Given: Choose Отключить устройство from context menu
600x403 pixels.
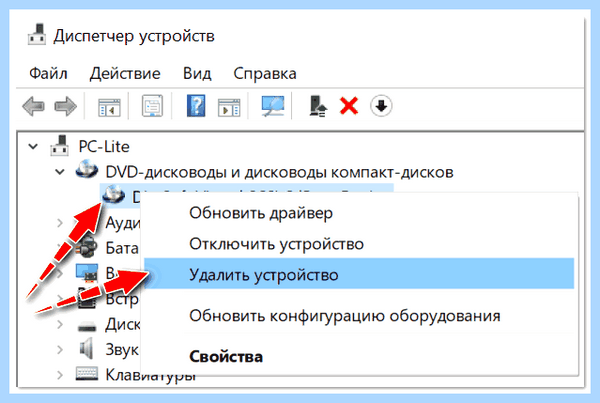Looking at the screenshot, I should 359,244.
